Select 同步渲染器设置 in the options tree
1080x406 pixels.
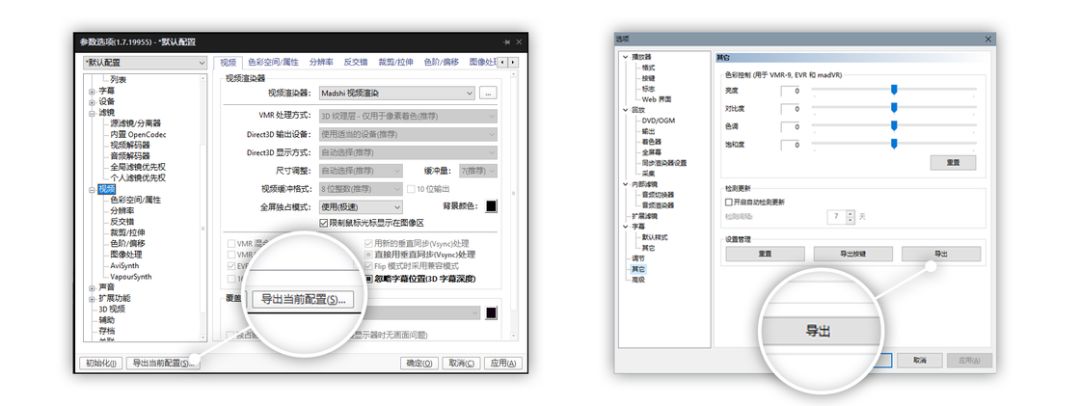(x=664, y=163)
